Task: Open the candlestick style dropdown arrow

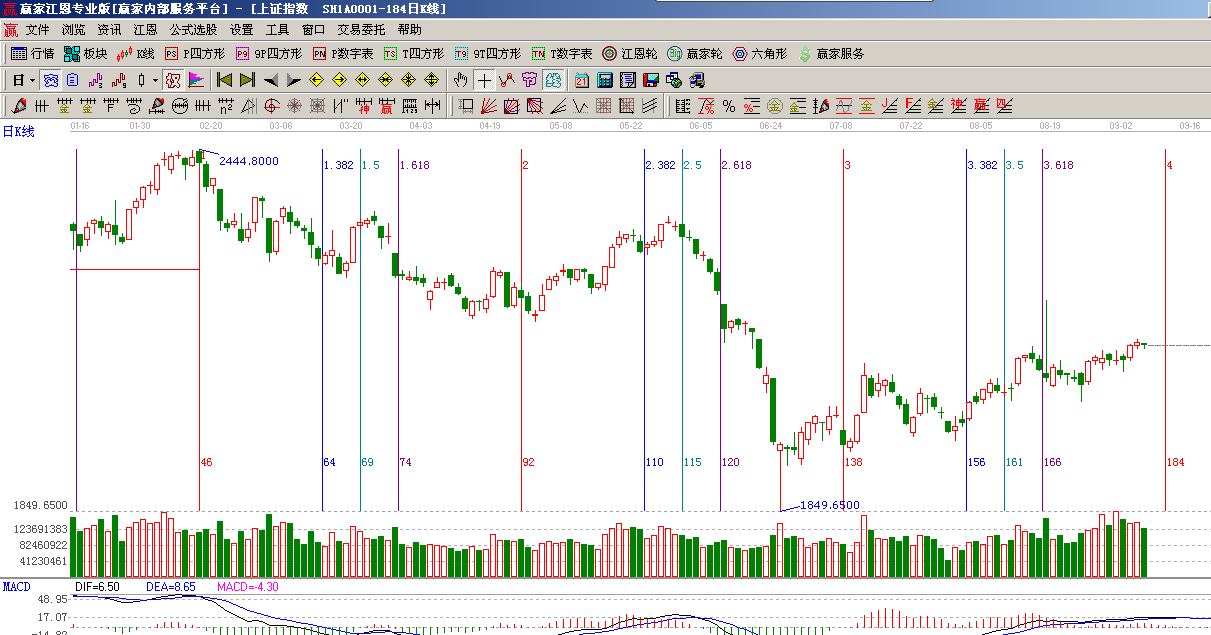Action: tap(154, 80)
